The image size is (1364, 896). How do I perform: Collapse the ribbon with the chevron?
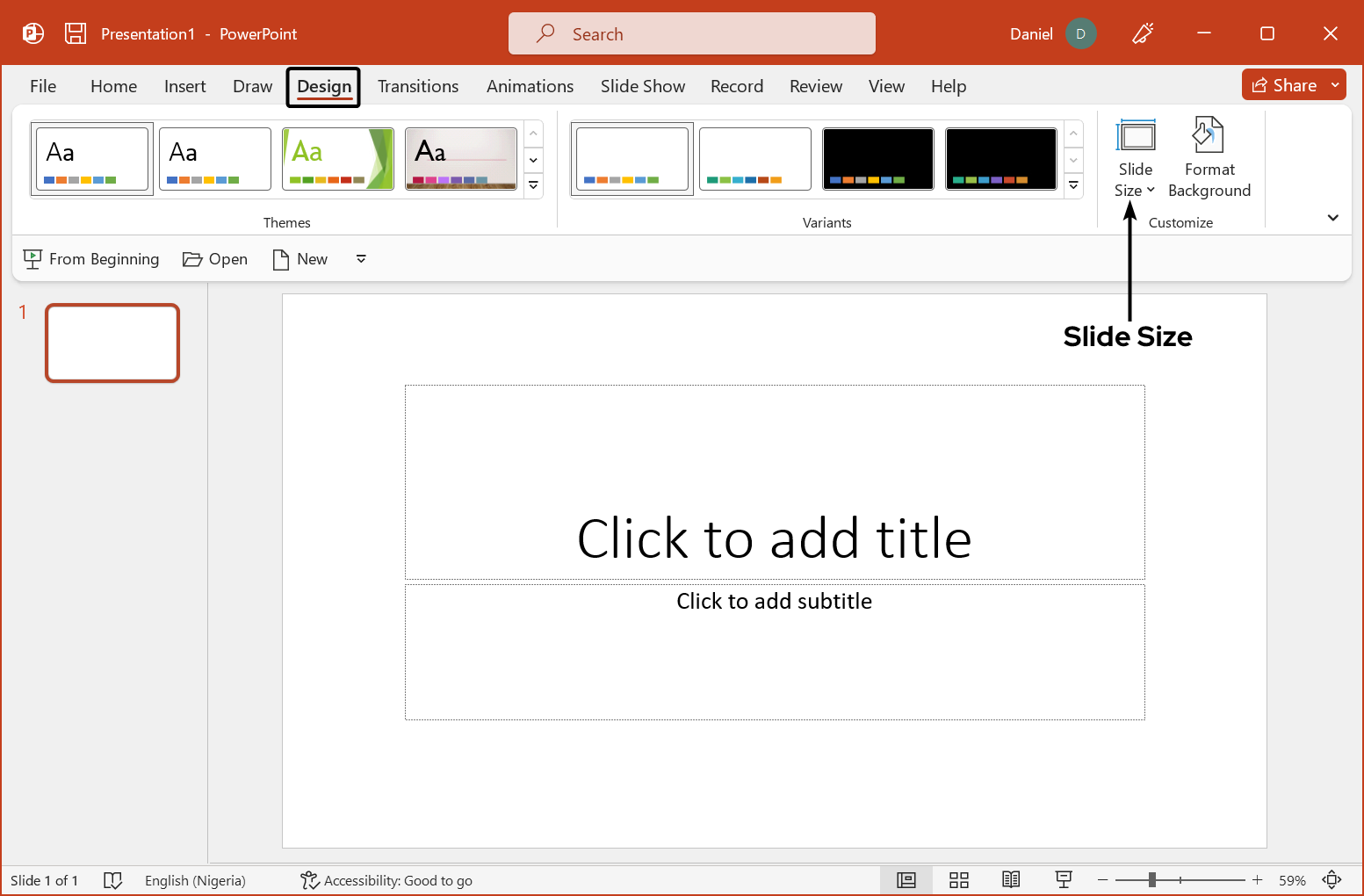(x=1333, y=217)
